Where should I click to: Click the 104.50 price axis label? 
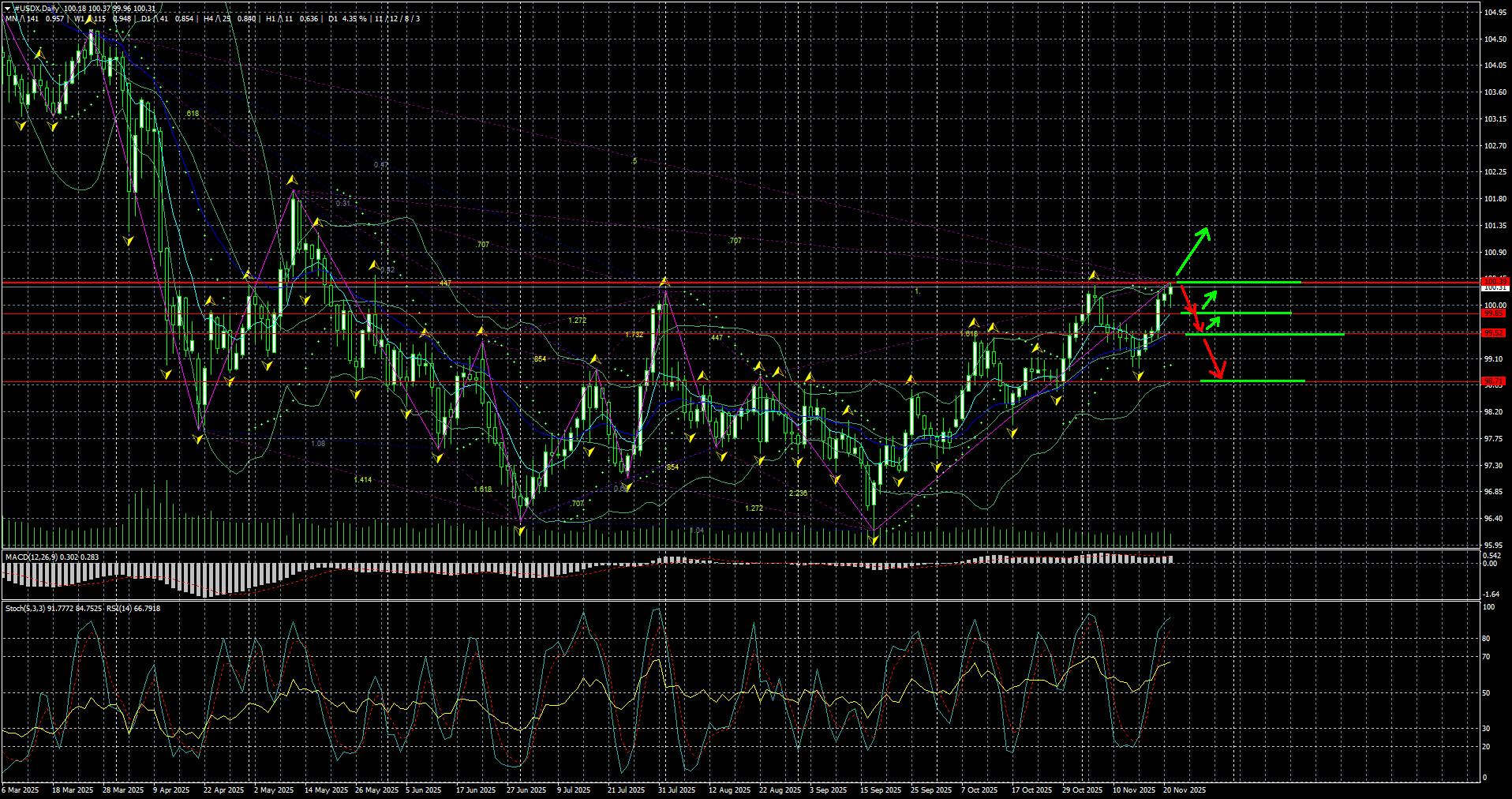click(1495, 39)
